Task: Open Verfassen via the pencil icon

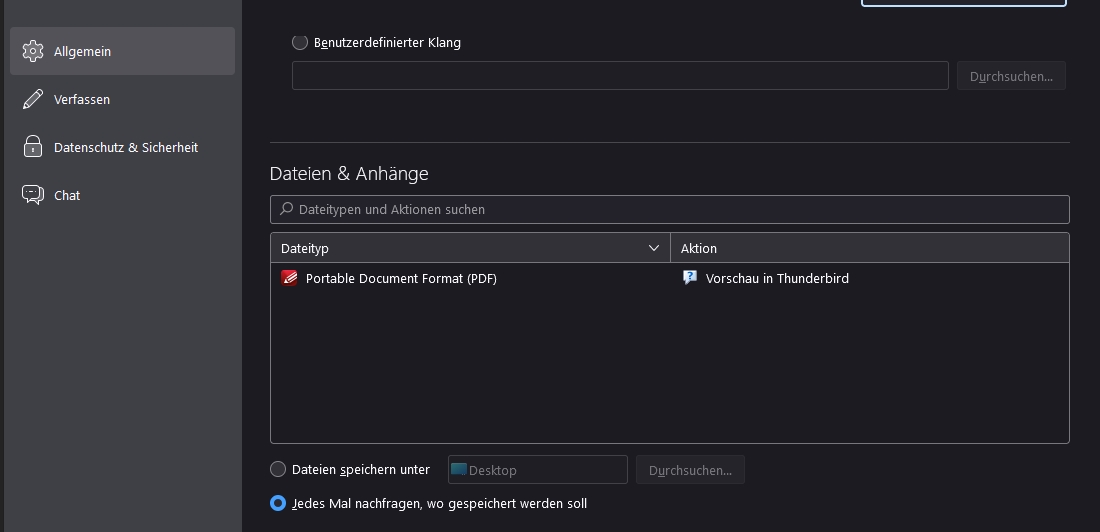Action: coord(33,99)
